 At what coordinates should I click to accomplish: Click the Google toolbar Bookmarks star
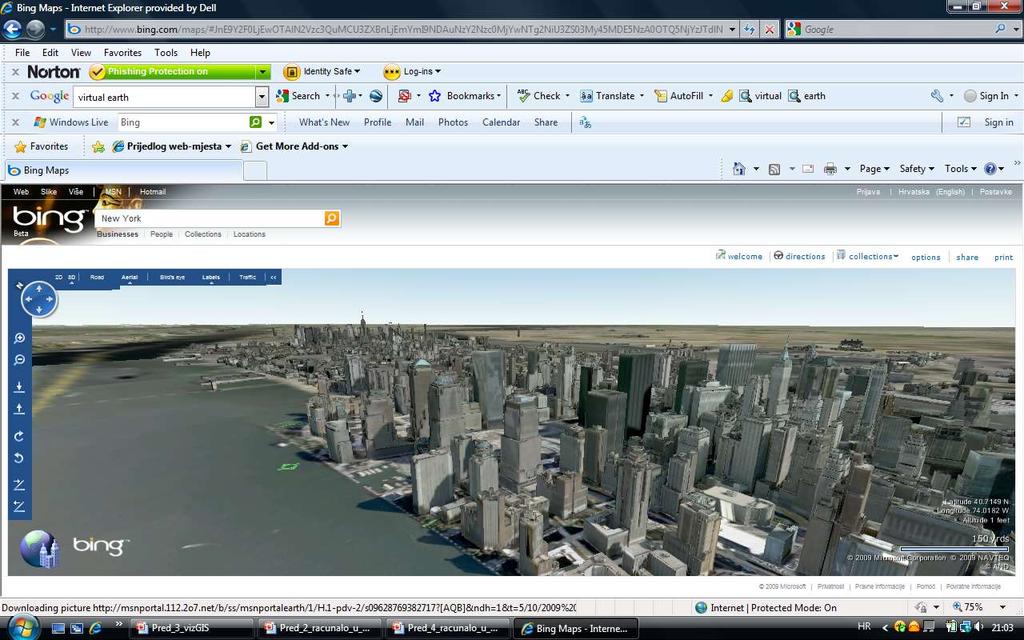click(435, 96)
